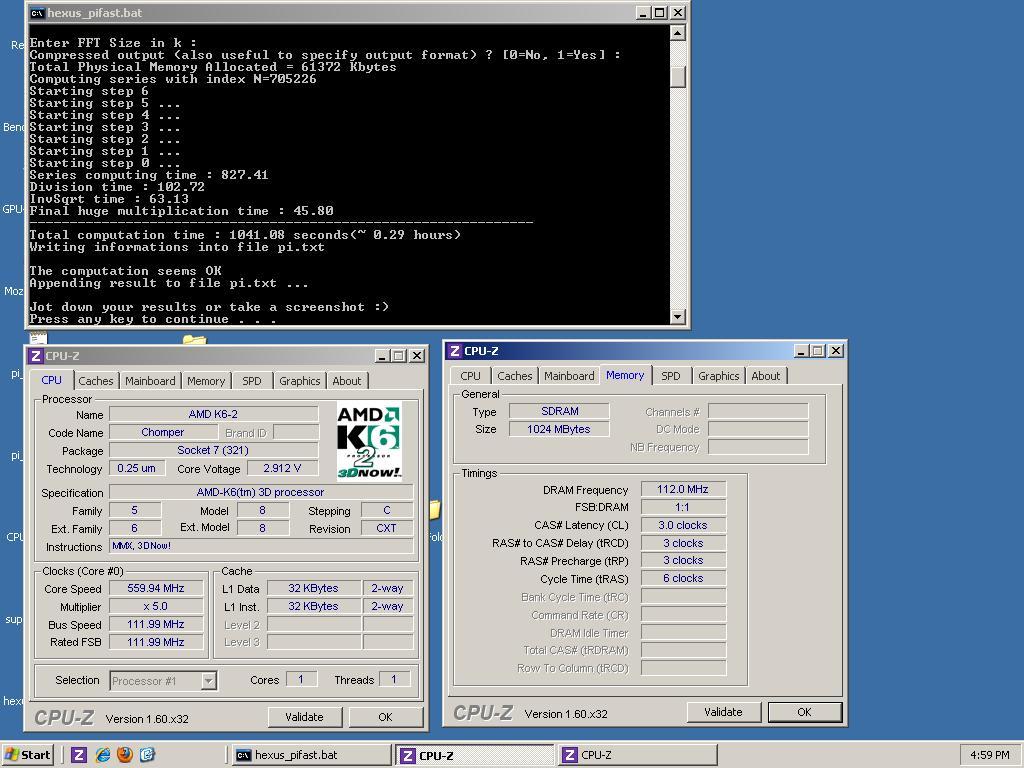
Task: Click the CXT revision value
Action: point(387,528)
